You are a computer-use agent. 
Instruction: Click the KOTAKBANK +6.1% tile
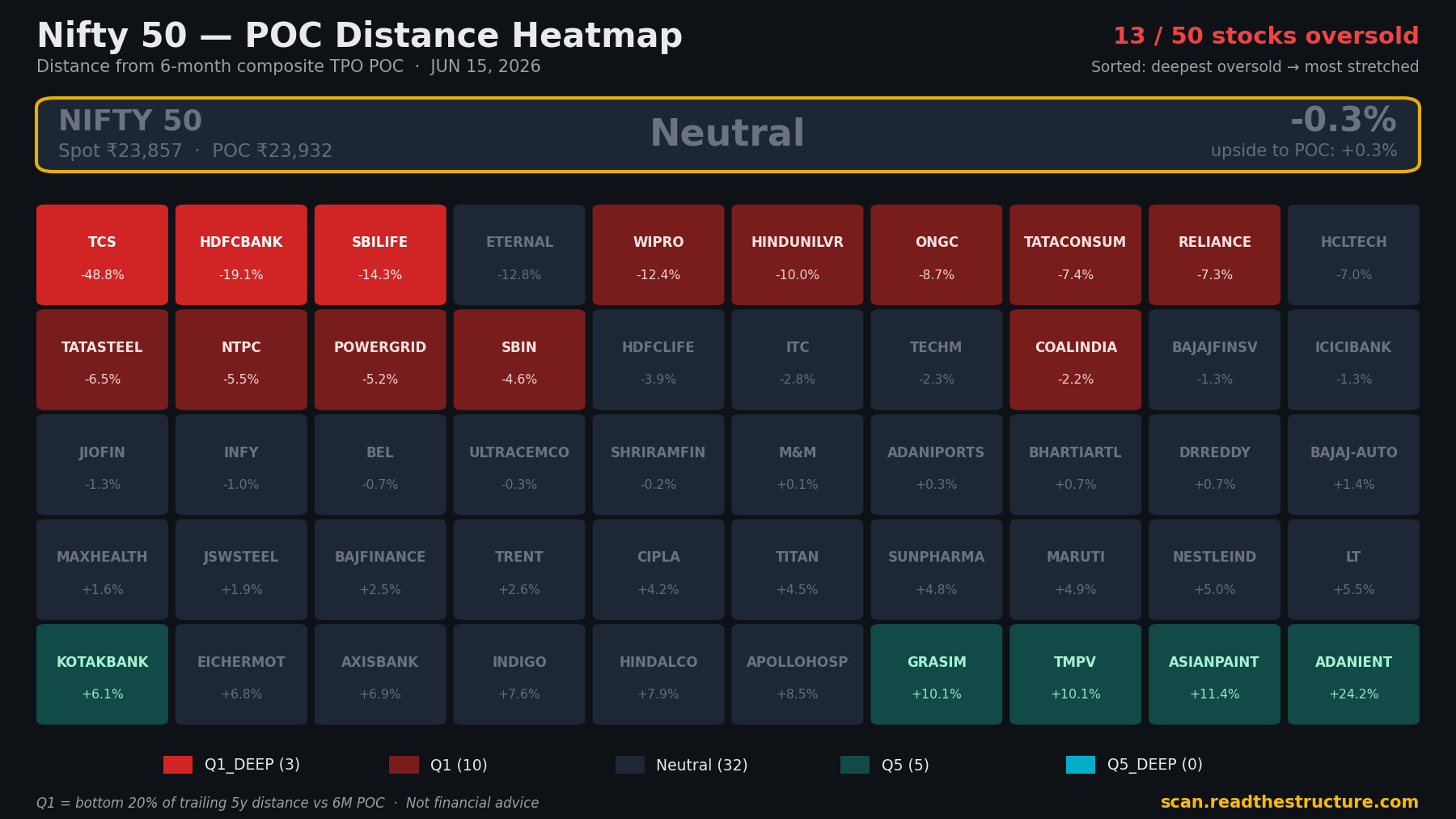click(x=102, y=674)
